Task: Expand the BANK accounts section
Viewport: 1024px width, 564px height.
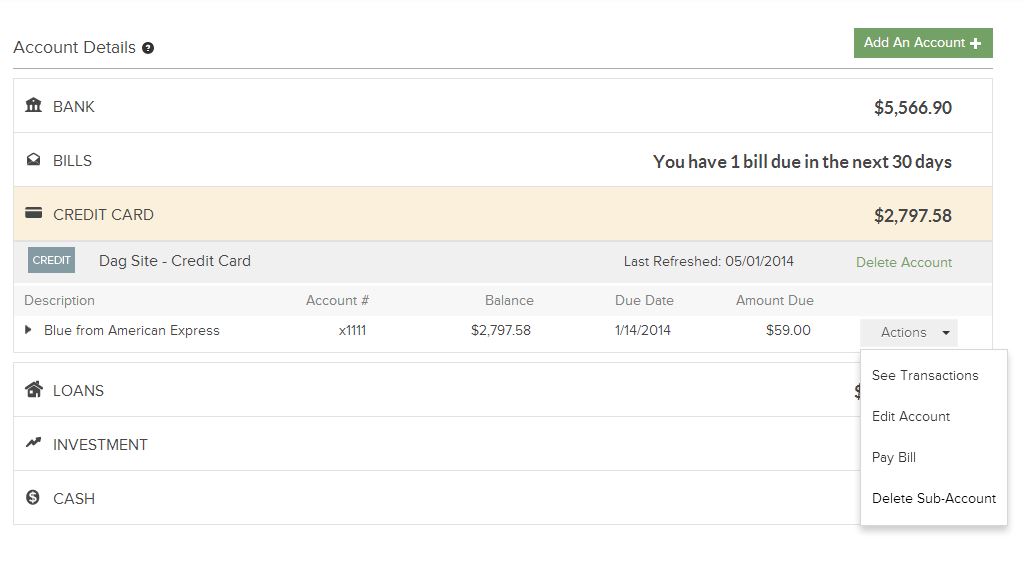Action: pos(503,106)
